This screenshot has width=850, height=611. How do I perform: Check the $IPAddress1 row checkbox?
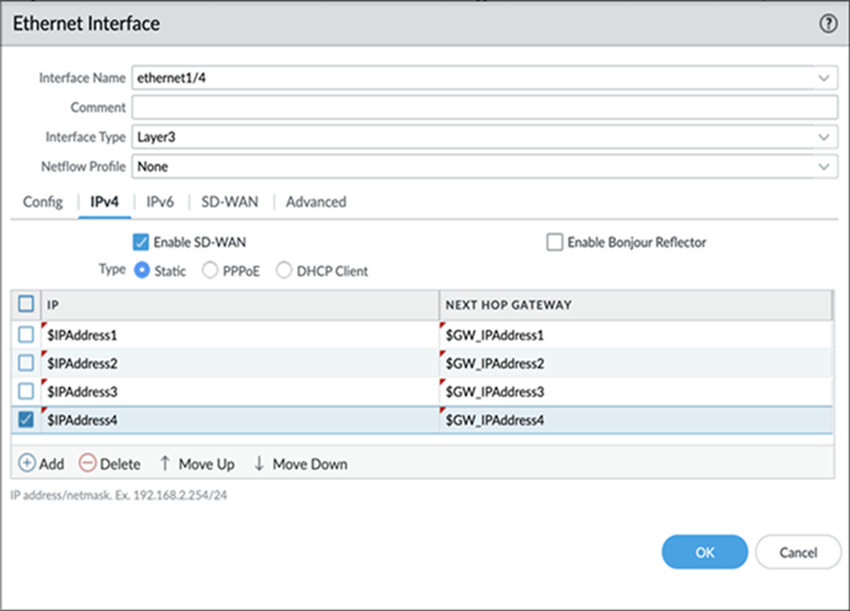(27, 335)
